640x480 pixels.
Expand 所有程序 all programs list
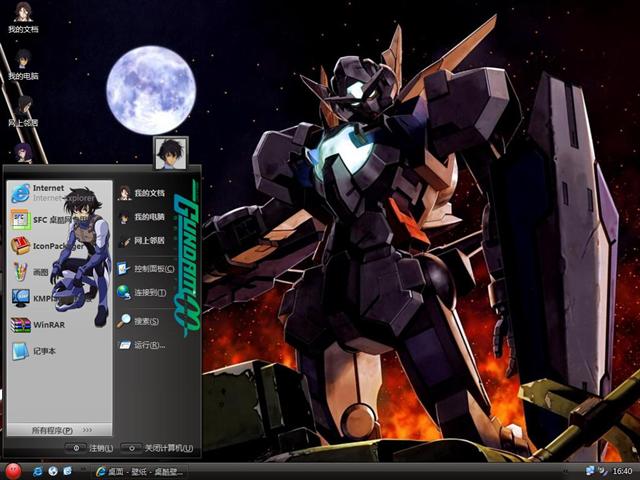click(x=58, y=429)
